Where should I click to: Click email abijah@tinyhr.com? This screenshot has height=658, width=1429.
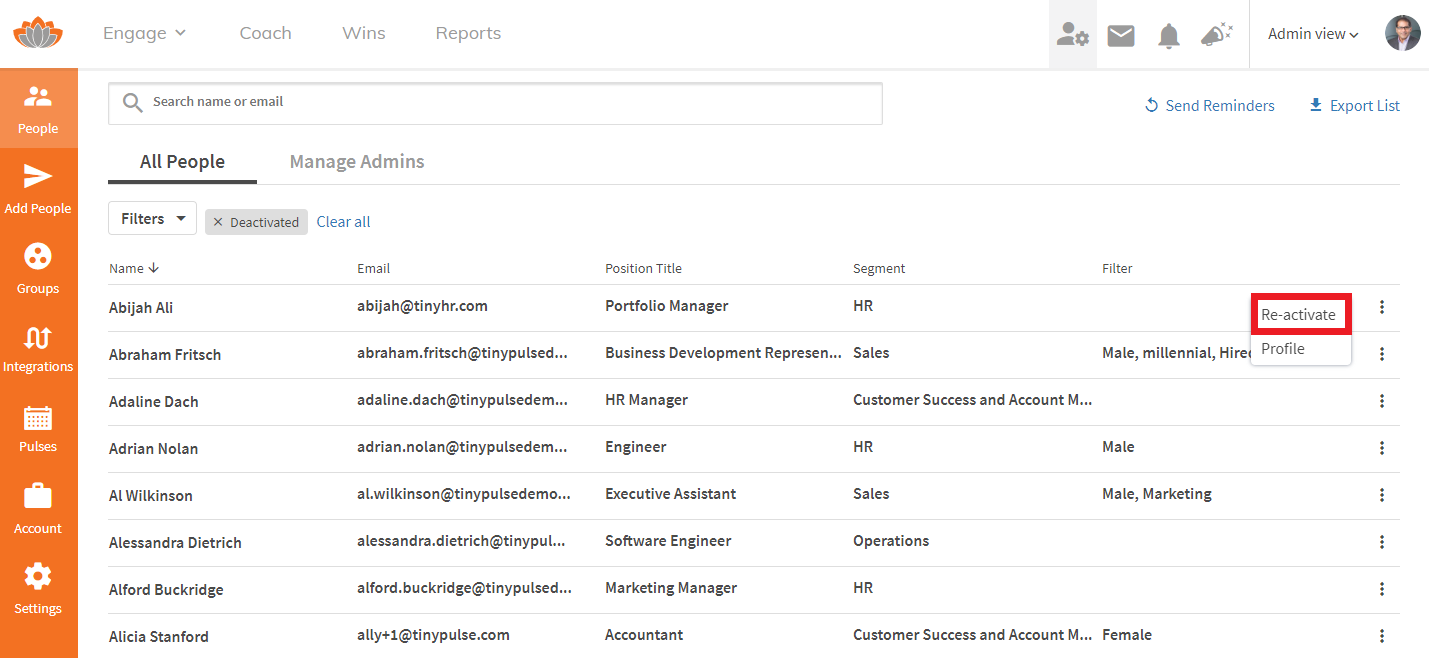coord(422,306)
